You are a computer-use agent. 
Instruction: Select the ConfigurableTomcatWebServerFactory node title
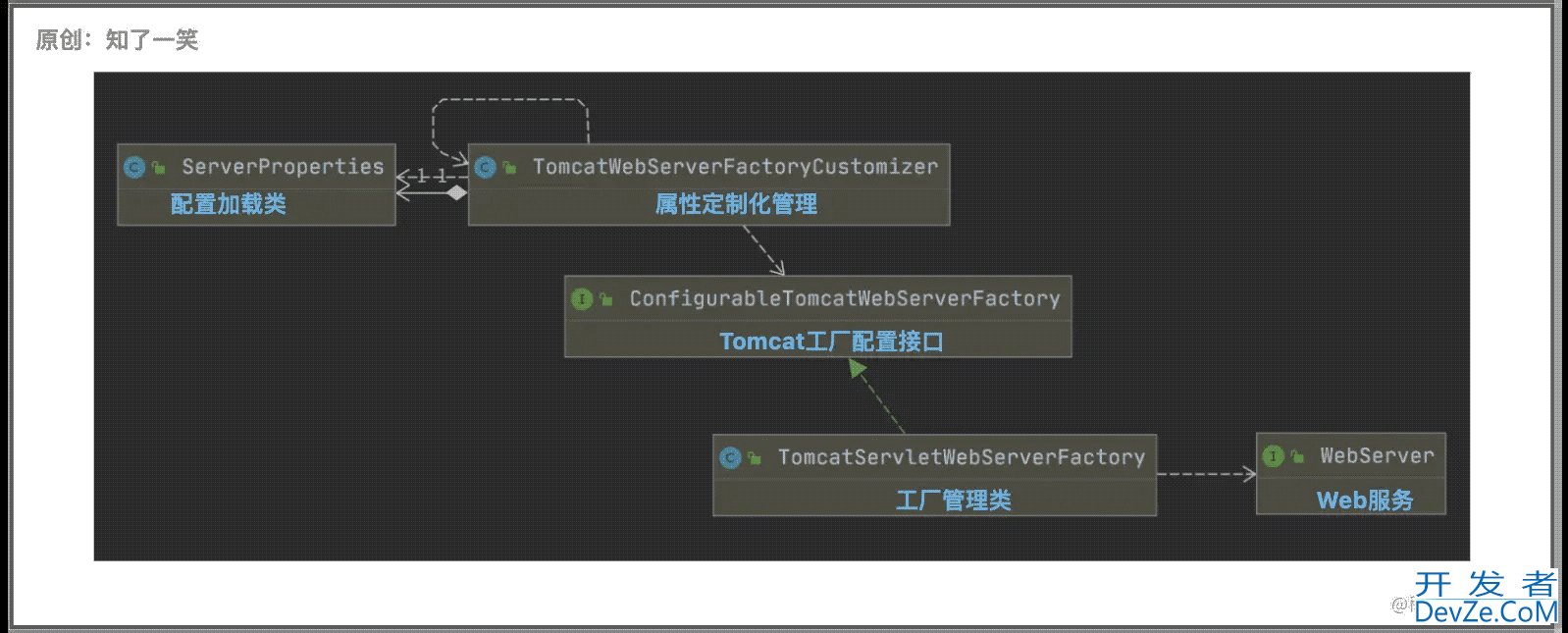(845, 298)
